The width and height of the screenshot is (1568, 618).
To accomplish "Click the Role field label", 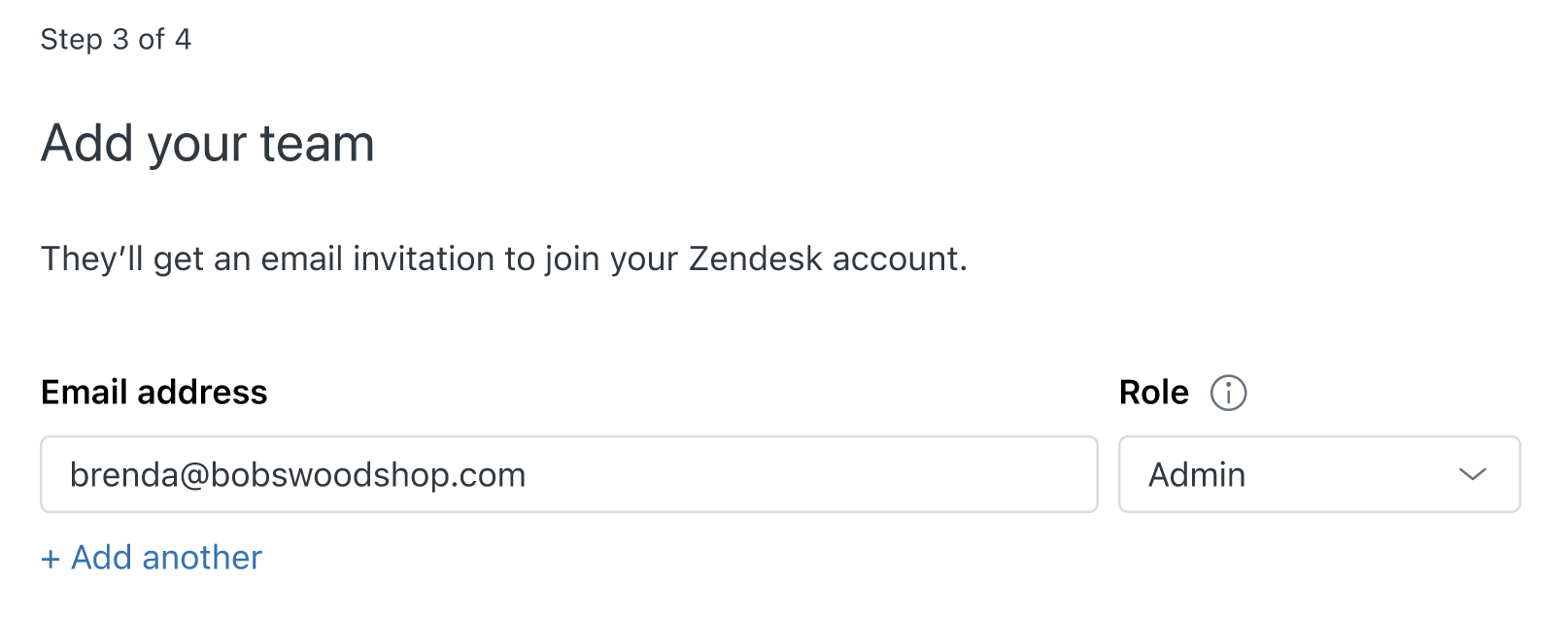I will 1154,392.
